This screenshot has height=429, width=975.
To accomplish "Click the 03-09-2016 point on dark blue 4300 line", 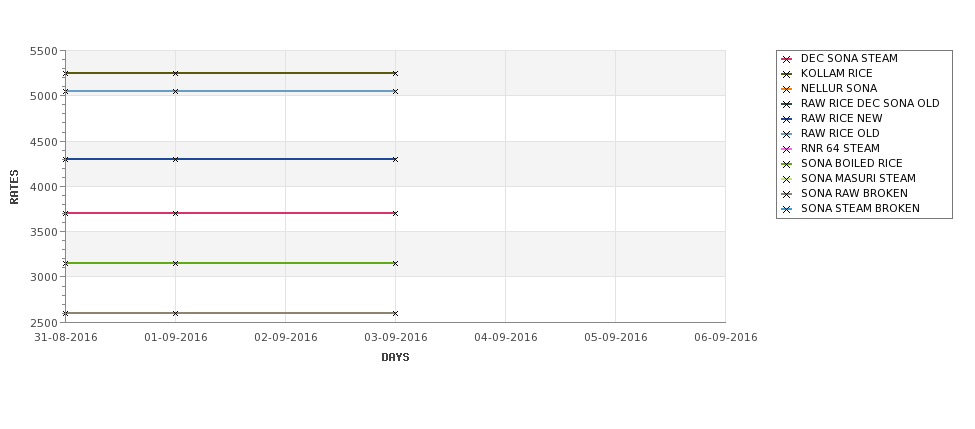I will coord(395,159).
